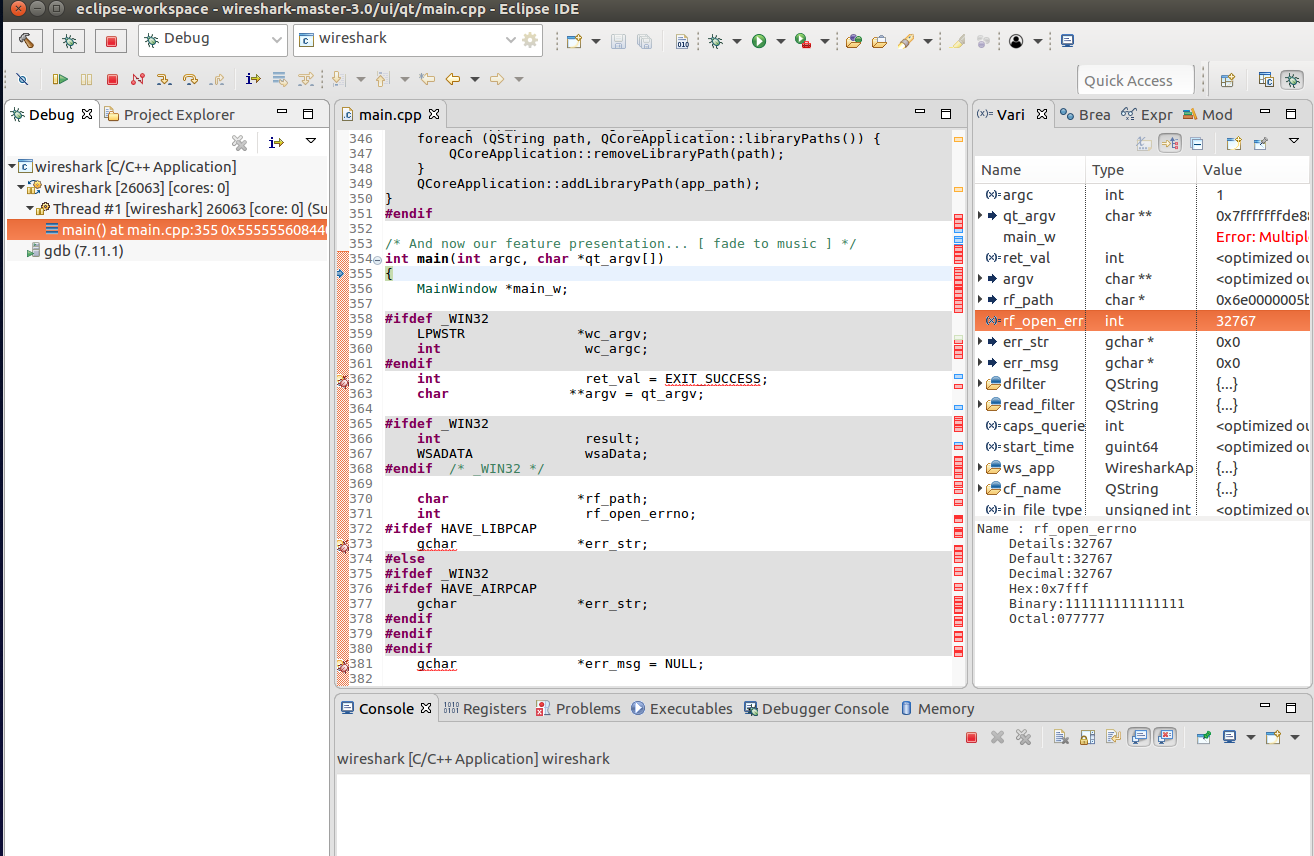Click the Open Type icon
The image size is (1314, 856).
click(x=854, y=41)
